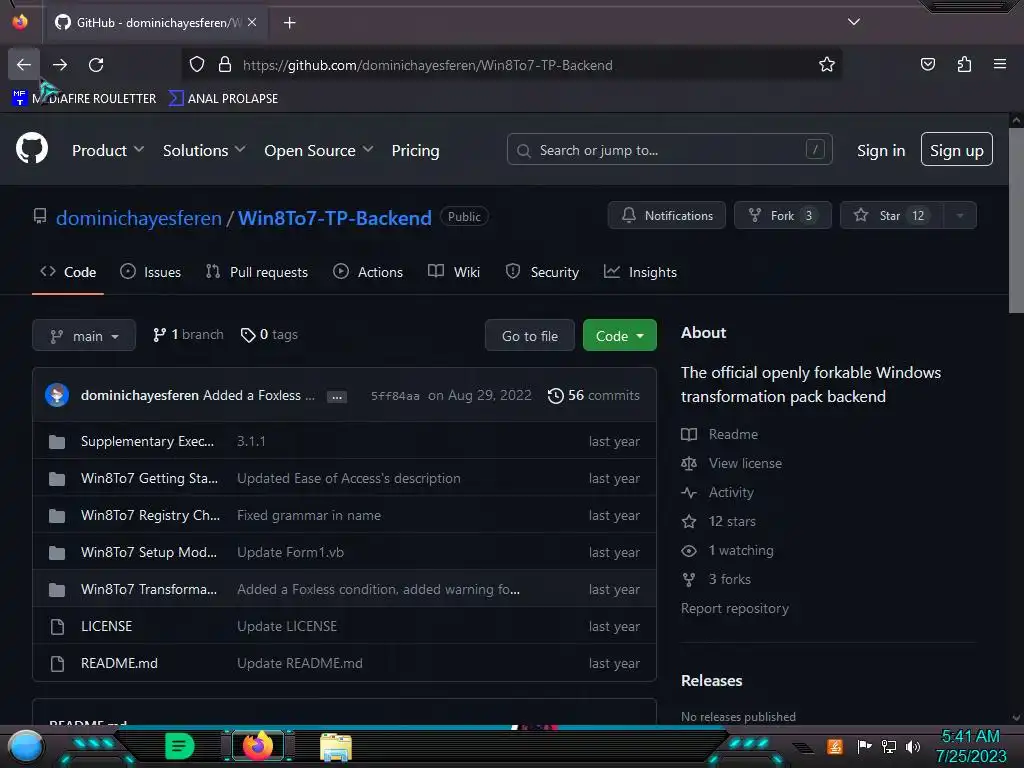View the 56 commits history

[594, 396]
